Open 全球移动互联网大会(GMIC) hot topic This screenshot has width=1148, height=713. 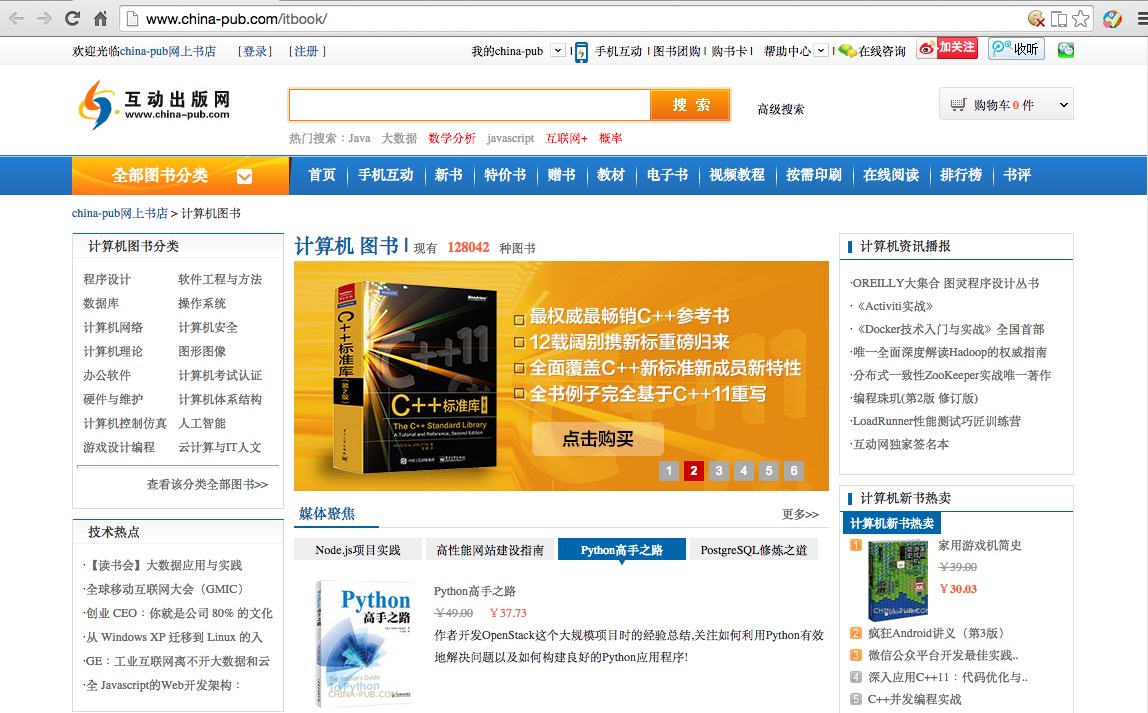click(163, 589)
